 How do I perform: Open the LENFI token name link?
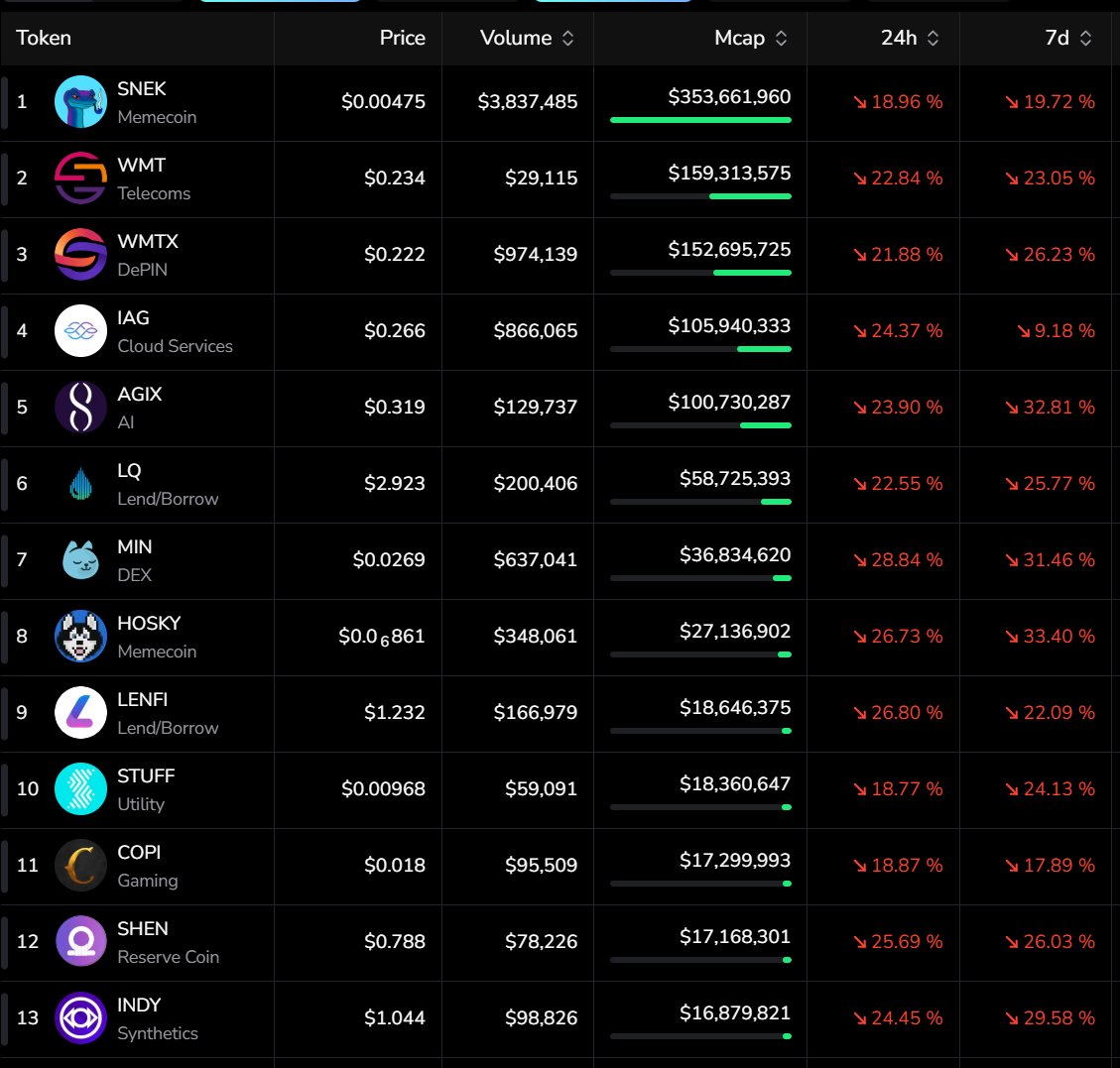point(142,700)
